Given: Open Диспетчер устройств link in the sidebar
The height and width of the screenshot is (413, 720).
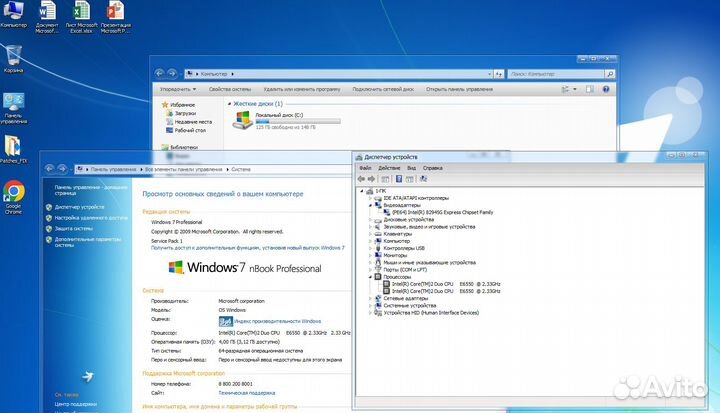Looking at the screenshot, I should pyautogui.click(x=79, y=207).
